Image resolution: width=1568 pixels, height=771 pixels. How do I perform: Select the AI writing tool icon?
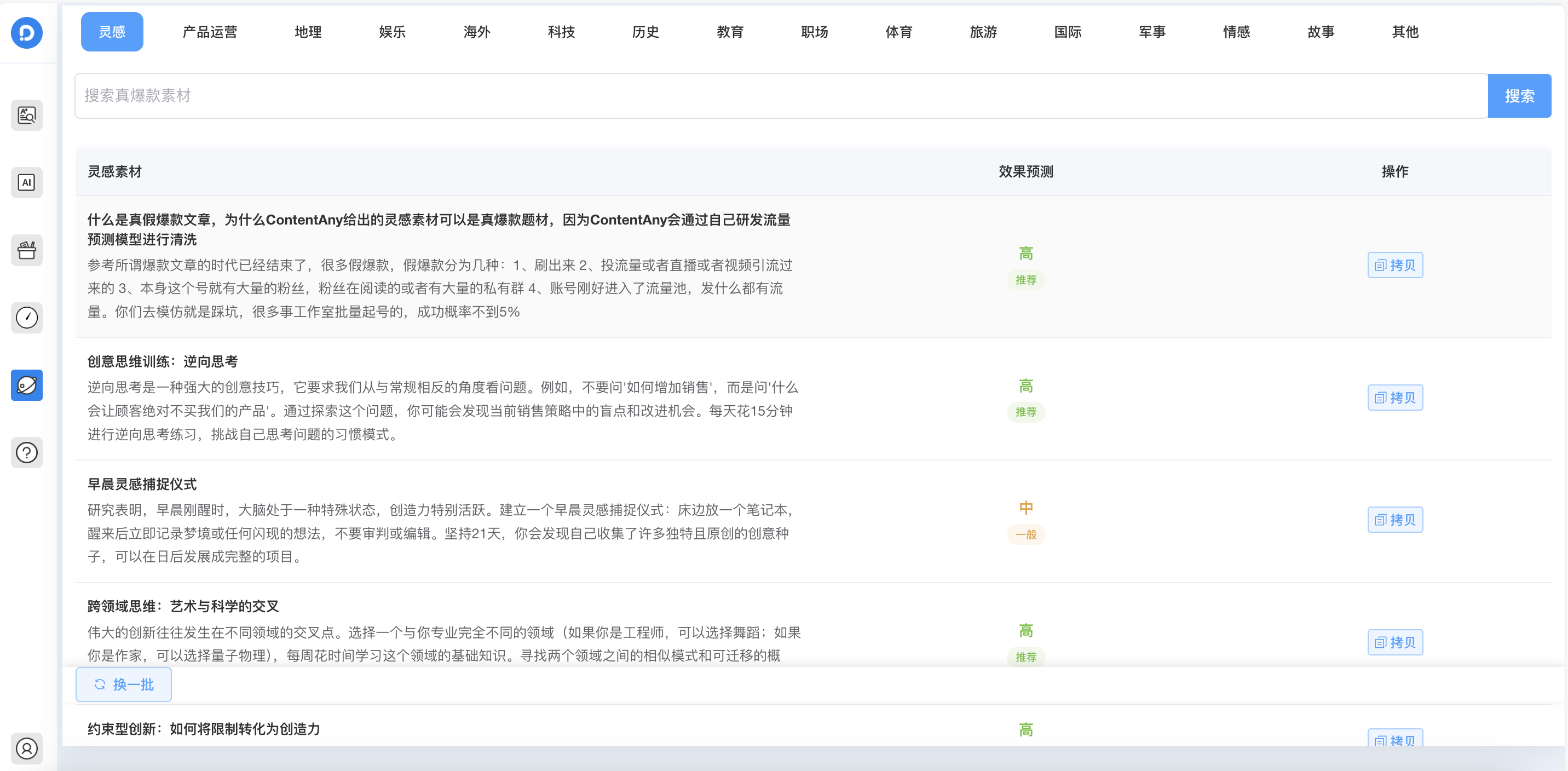click(26, 182)
